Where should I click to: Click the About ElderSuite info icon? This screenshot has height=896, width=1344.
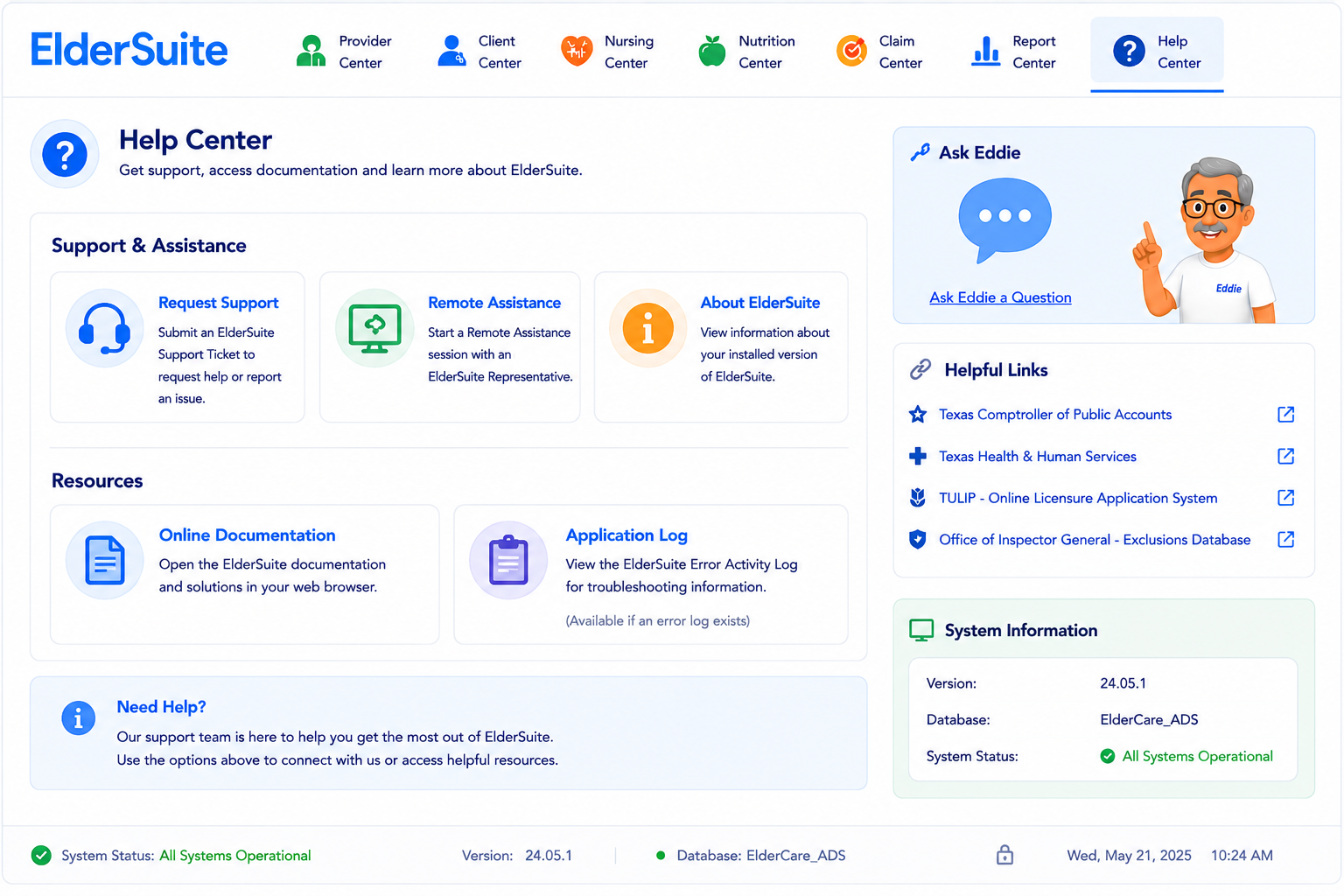(648, 328)
